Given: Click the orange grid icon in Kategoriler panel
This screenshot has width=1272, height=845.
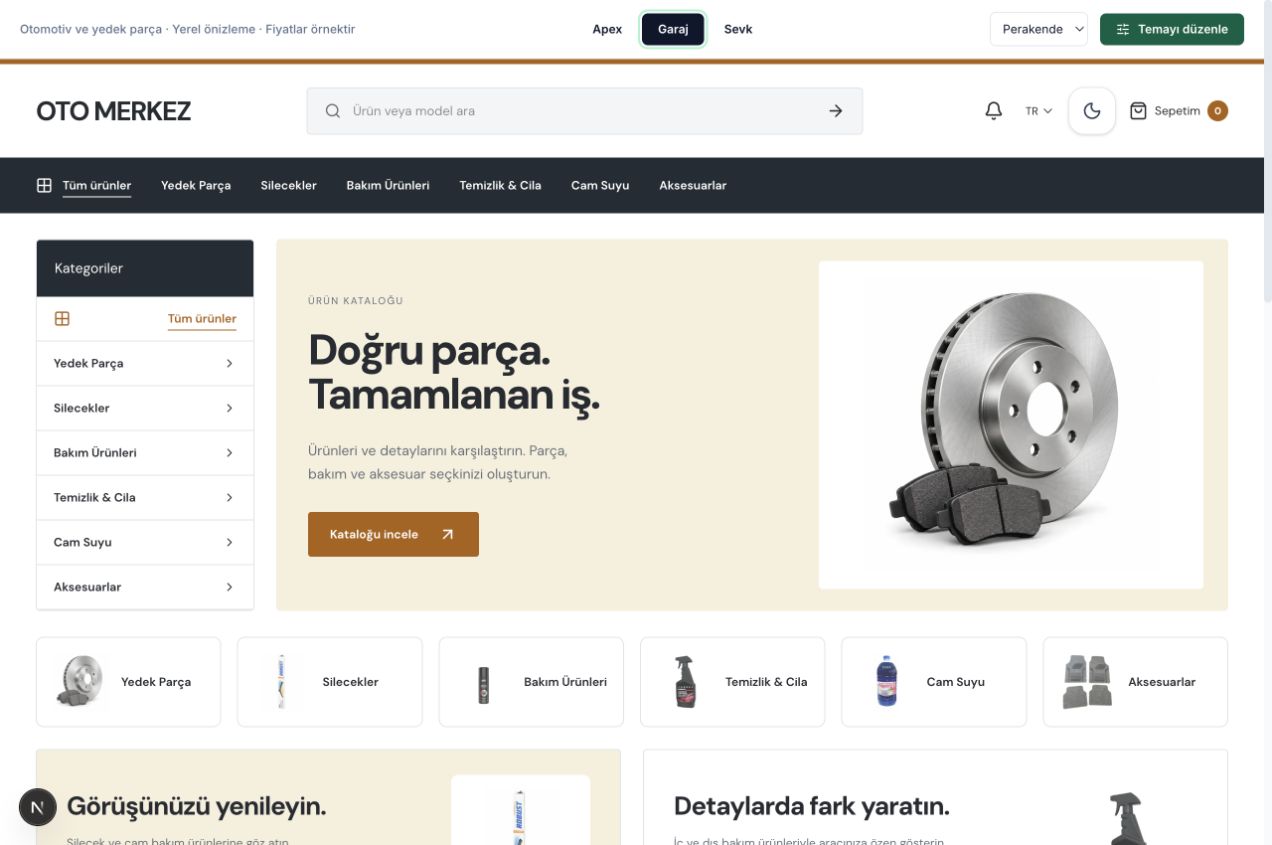Looking at the screenshot, I should click(x=62, y=319).
